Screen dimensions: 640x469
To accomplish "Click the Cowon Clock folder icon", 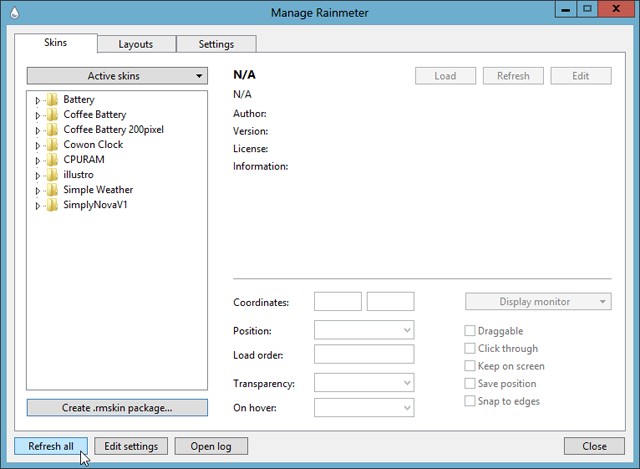I will pos(52,144).
